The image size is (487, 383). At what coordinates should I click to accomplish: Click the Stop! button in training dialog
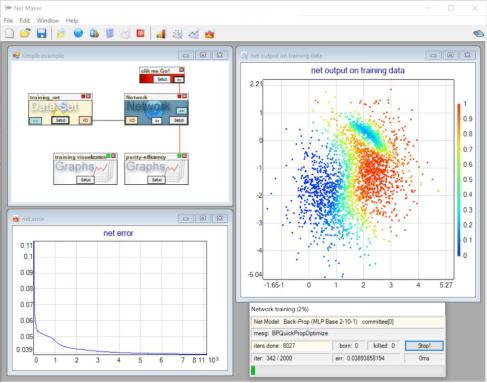point(424,346)
